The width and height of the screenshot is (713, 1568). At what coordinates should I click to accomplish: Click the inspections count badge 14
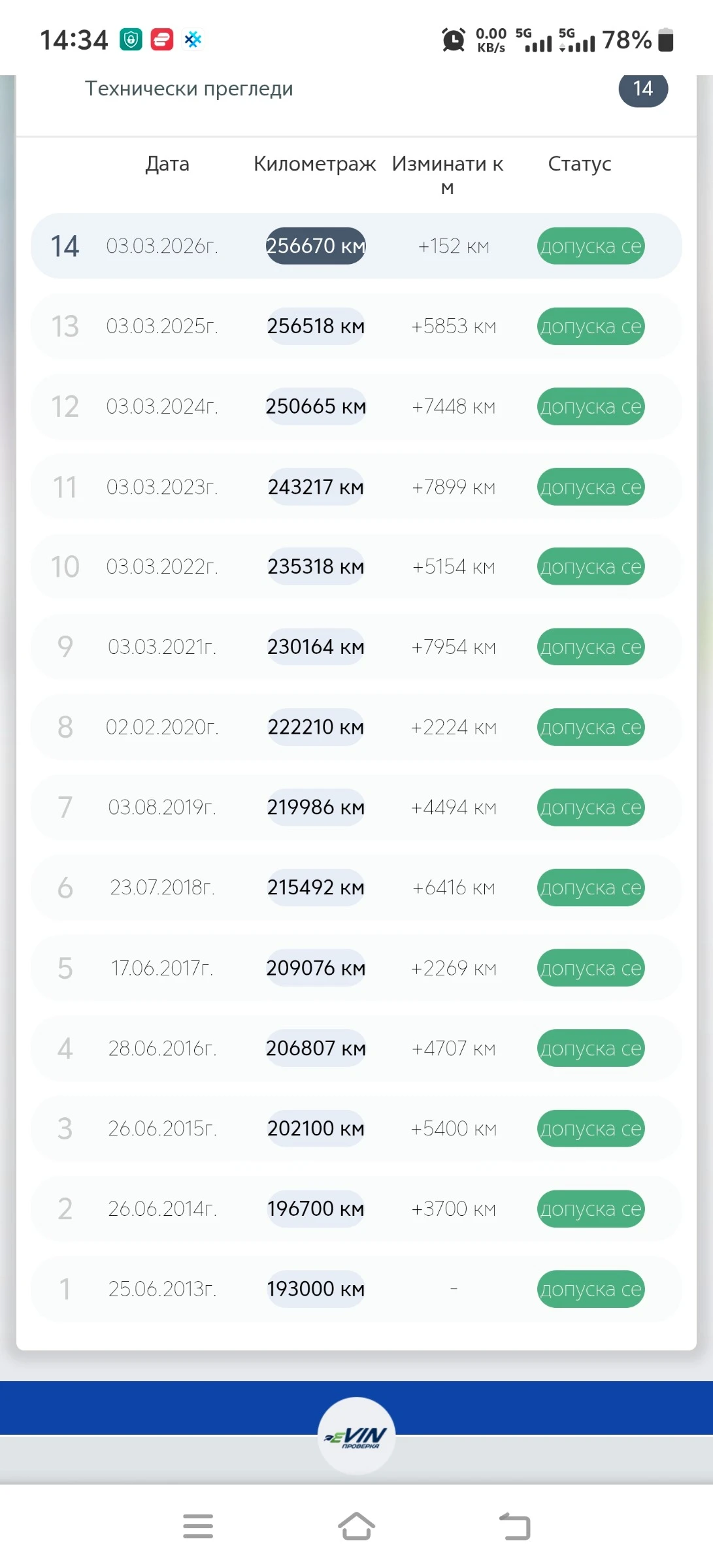point(643,89)
